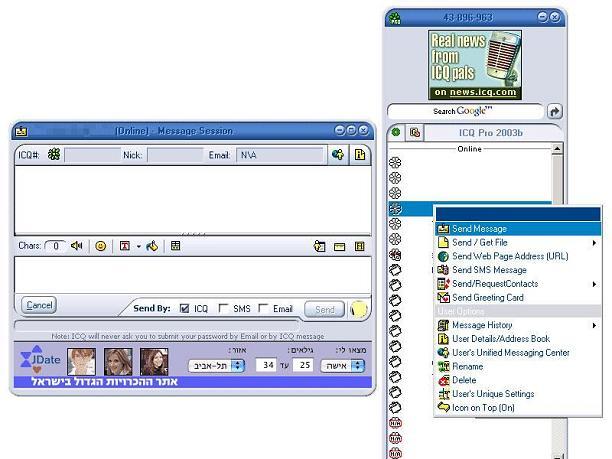
Task: Click the Online group header in contact list
Action: pos(470,149)
